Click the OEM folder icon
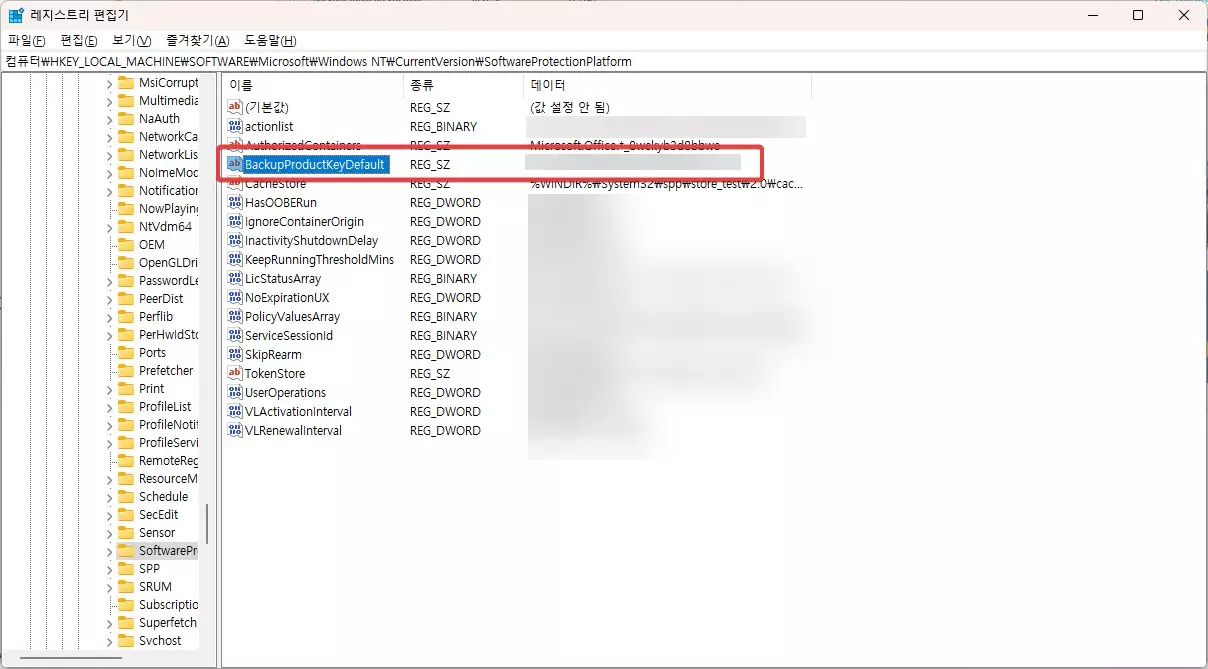Viewport: 1208px width, 669px height. click(x=125, y=244)
